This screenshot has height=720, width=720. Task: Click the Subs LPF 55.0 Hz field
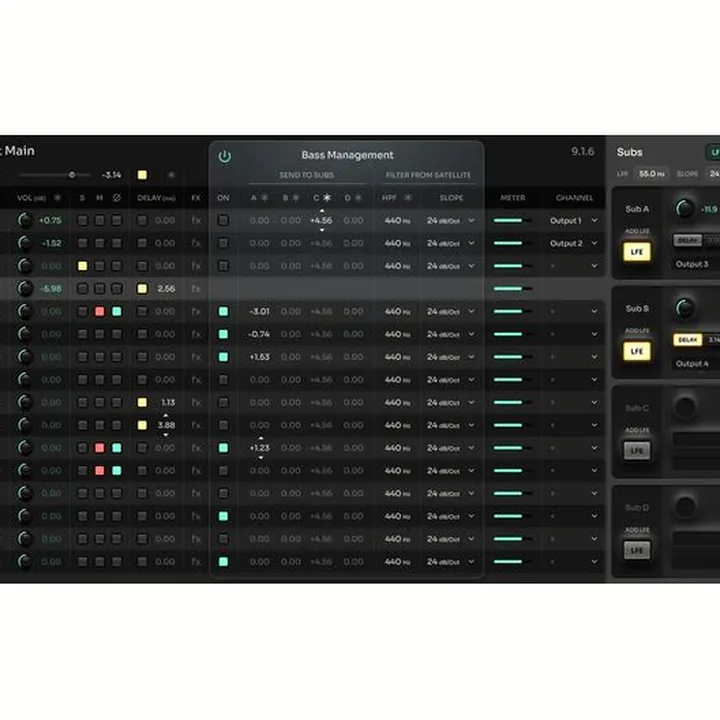point(652,174)
